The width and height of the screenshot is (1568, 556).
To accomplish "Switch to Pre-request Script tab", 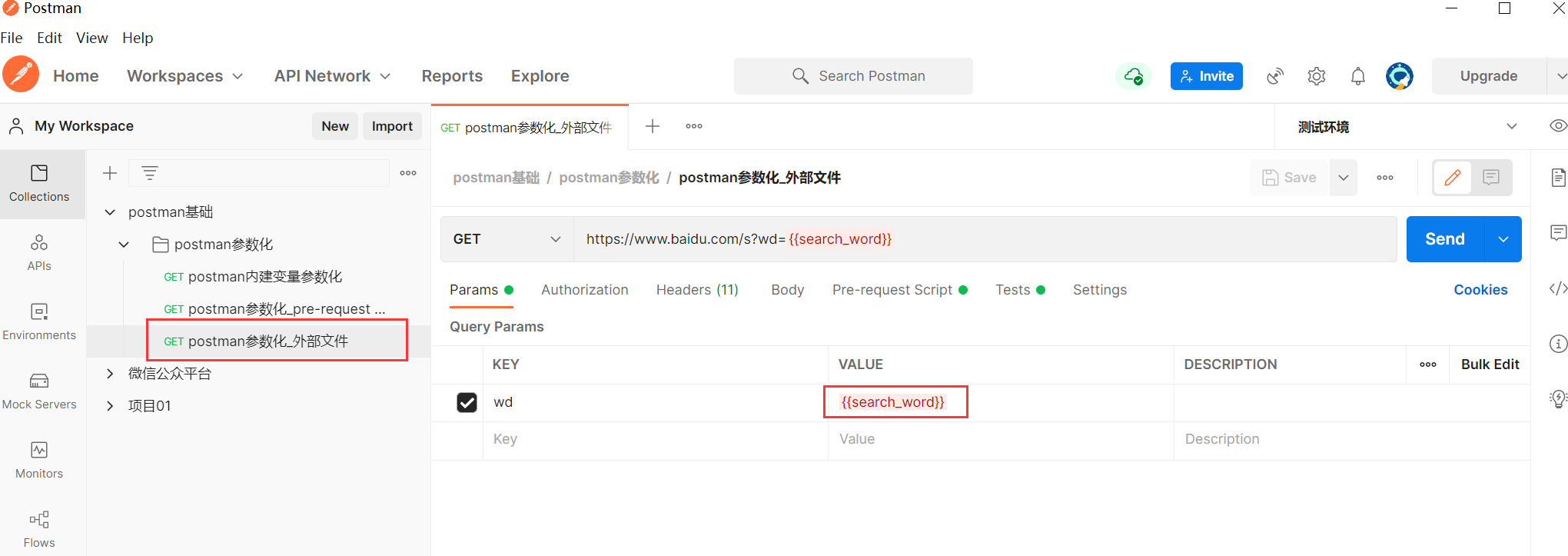I will (892, 290).
